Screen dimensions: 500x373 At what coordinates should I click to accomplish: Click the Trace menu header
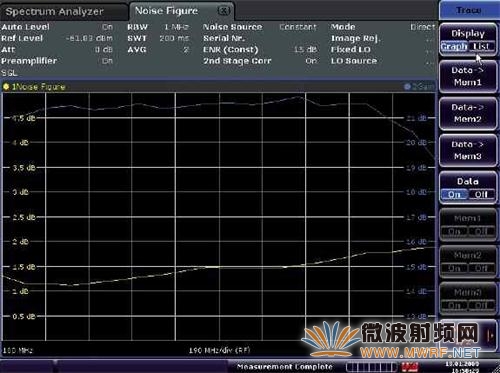468,11
